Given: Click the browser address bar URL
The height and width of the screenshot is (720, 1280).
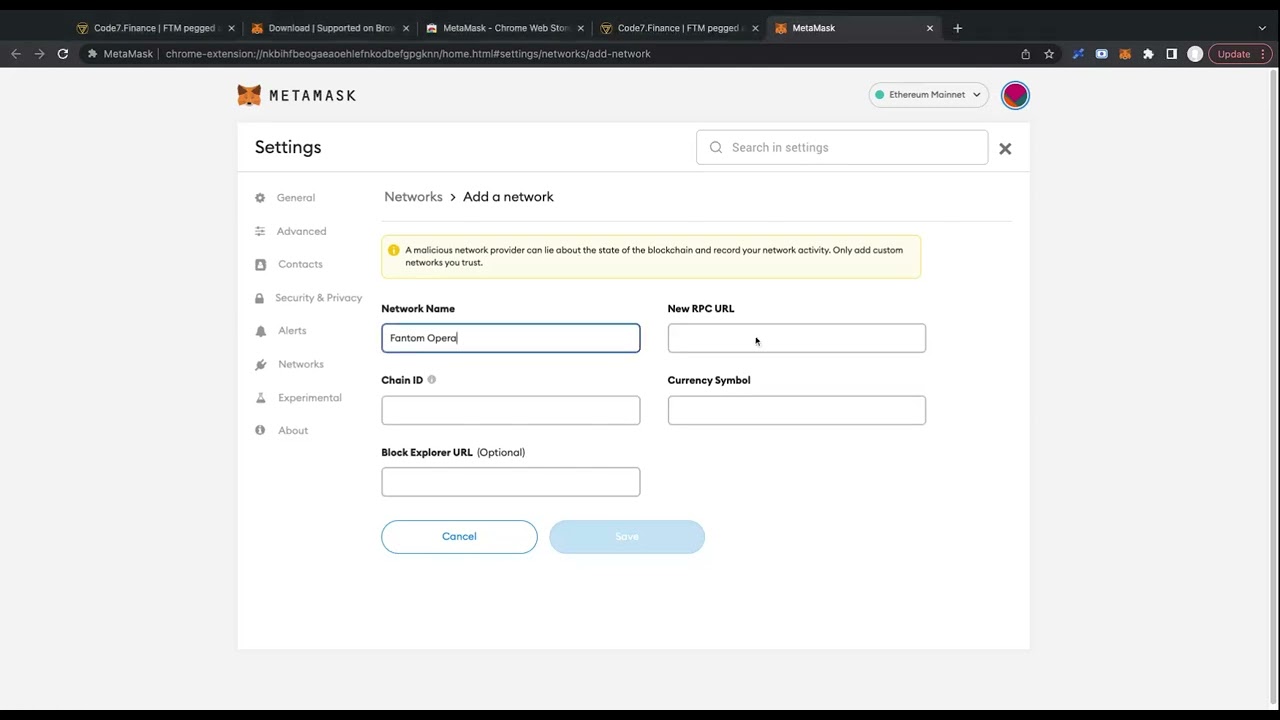Looking at the screenshot, I should [x=408, y=54].
